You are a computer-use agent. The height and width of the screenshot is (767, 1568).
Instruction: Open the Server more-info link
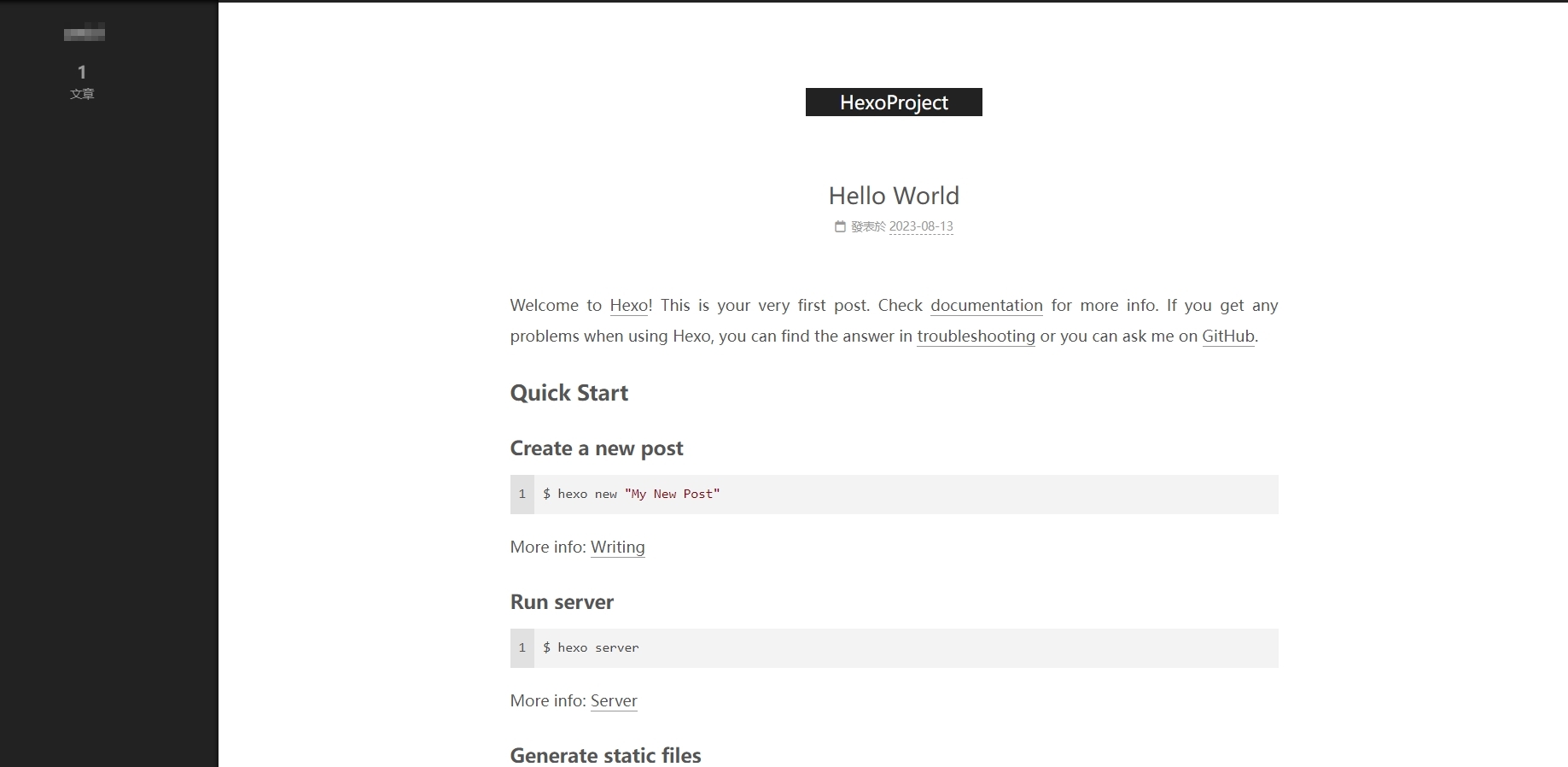(614, 701)
